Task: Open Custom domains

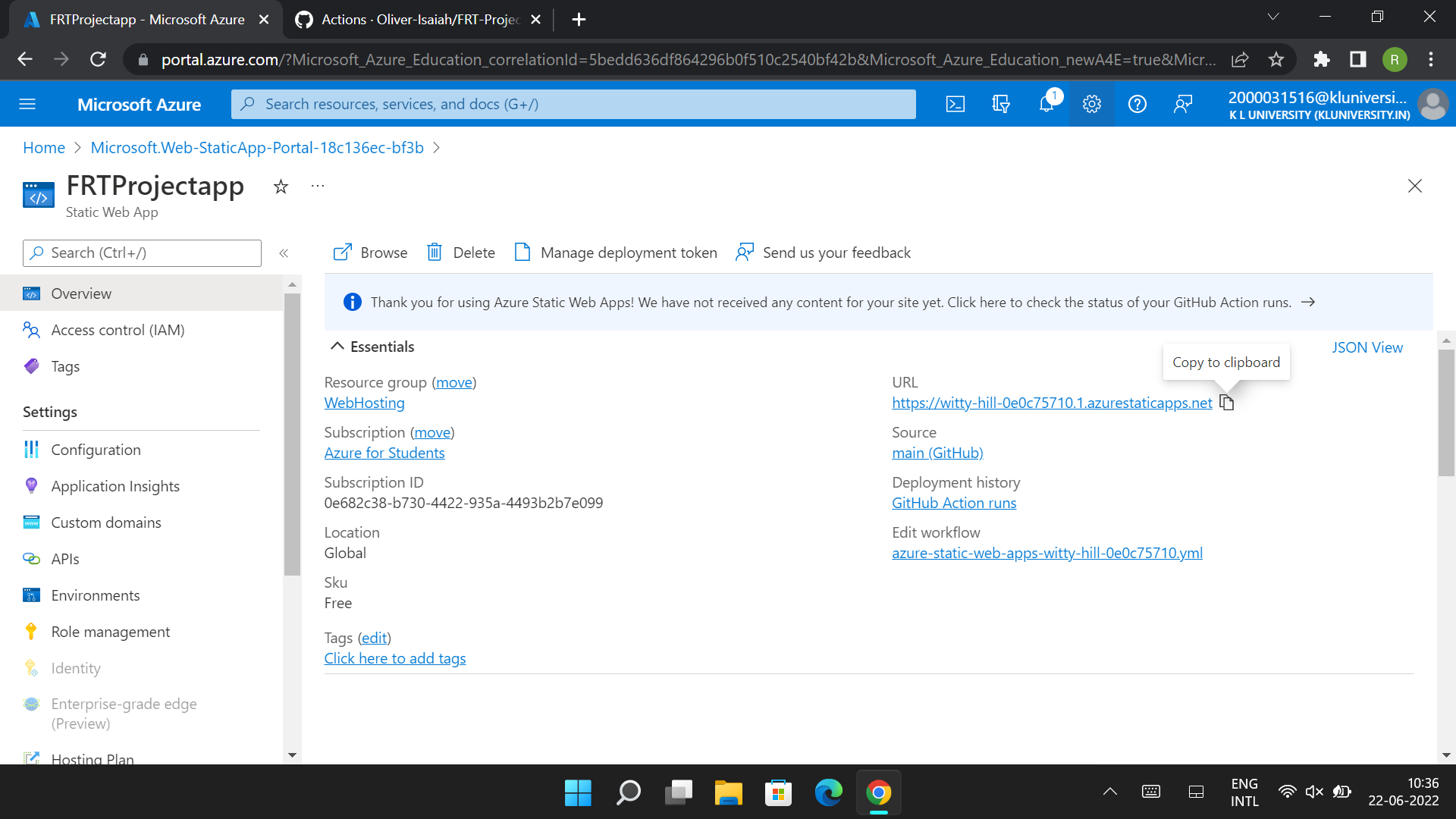Action: tap(141, 522)
